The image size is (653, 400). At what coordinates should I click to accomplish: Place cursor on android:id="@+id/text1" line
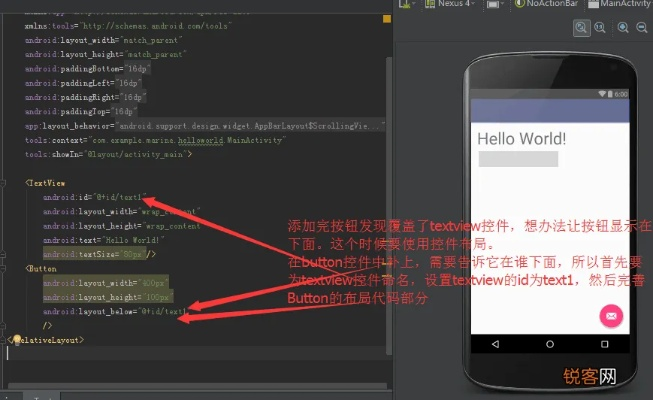pyautogui.click(x=94, y=198)
